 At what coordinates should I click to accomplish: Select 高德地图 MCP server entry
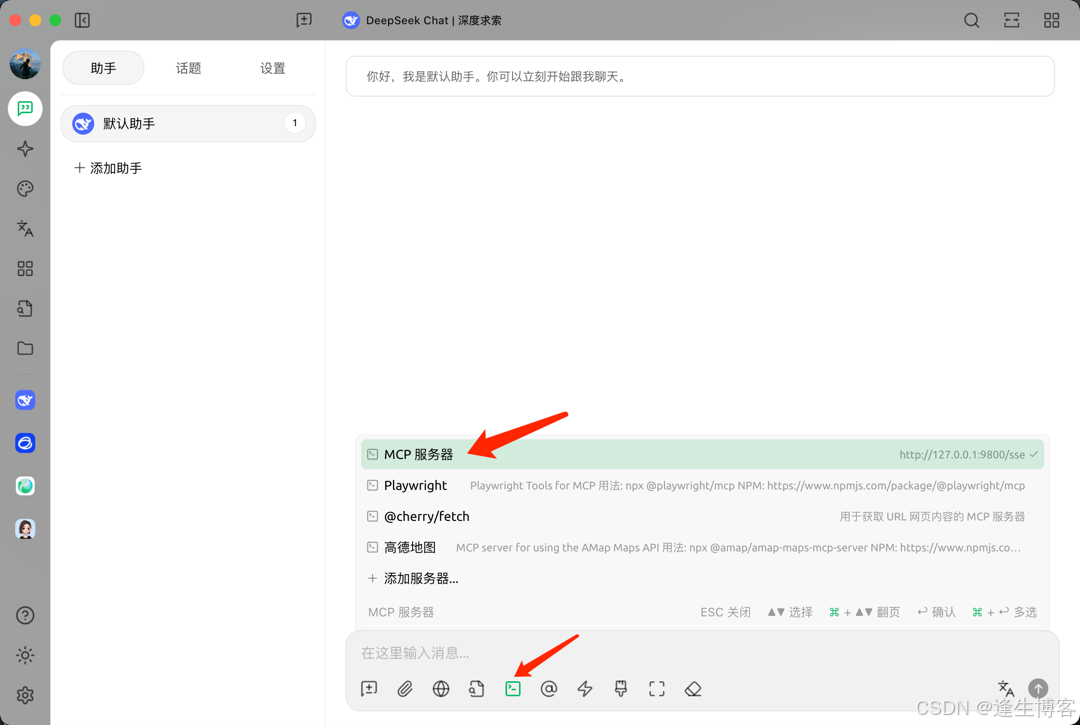point(702,547)
